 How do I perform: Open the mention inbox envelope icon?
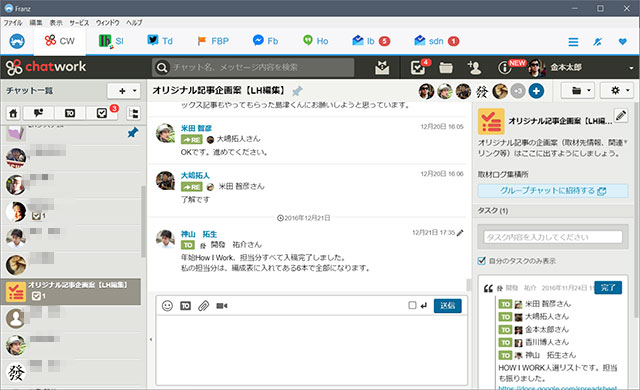[x=382, y=68]
